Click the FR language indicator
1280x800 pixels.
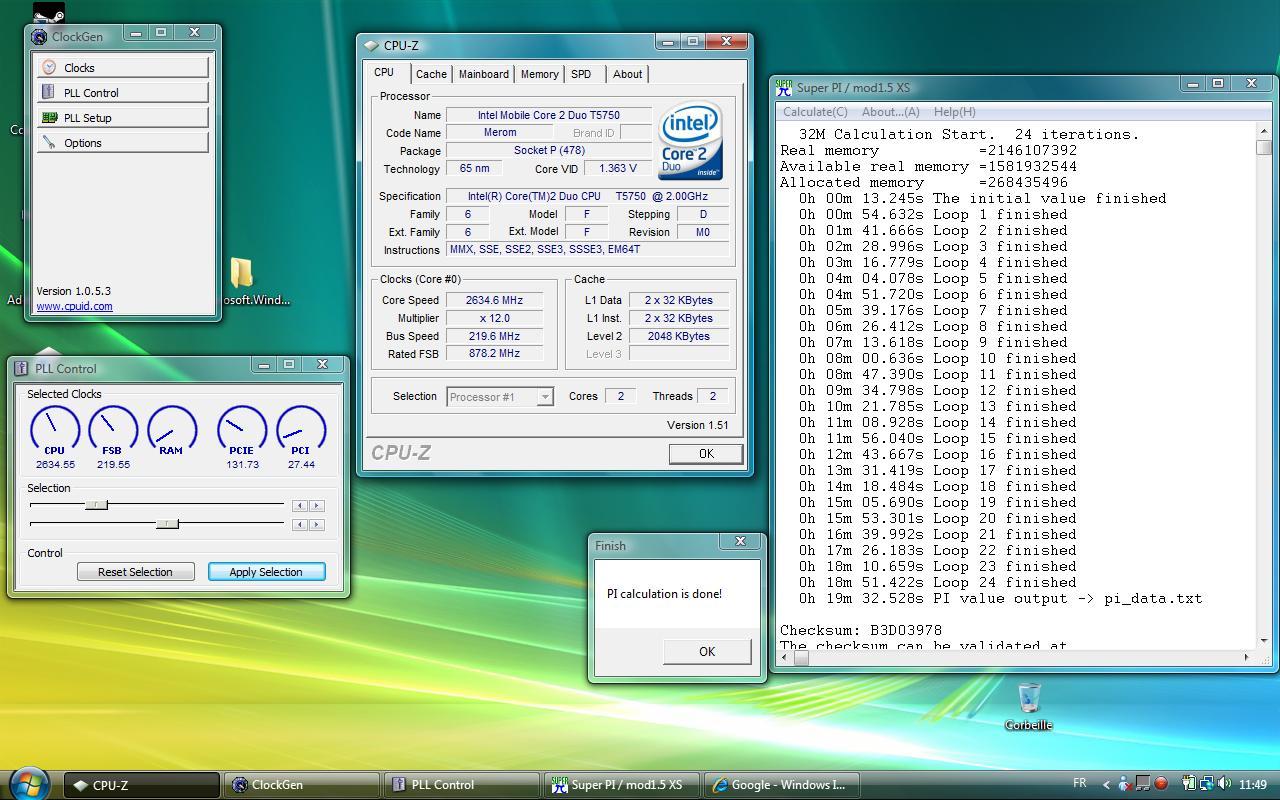tap(1080, 783)
